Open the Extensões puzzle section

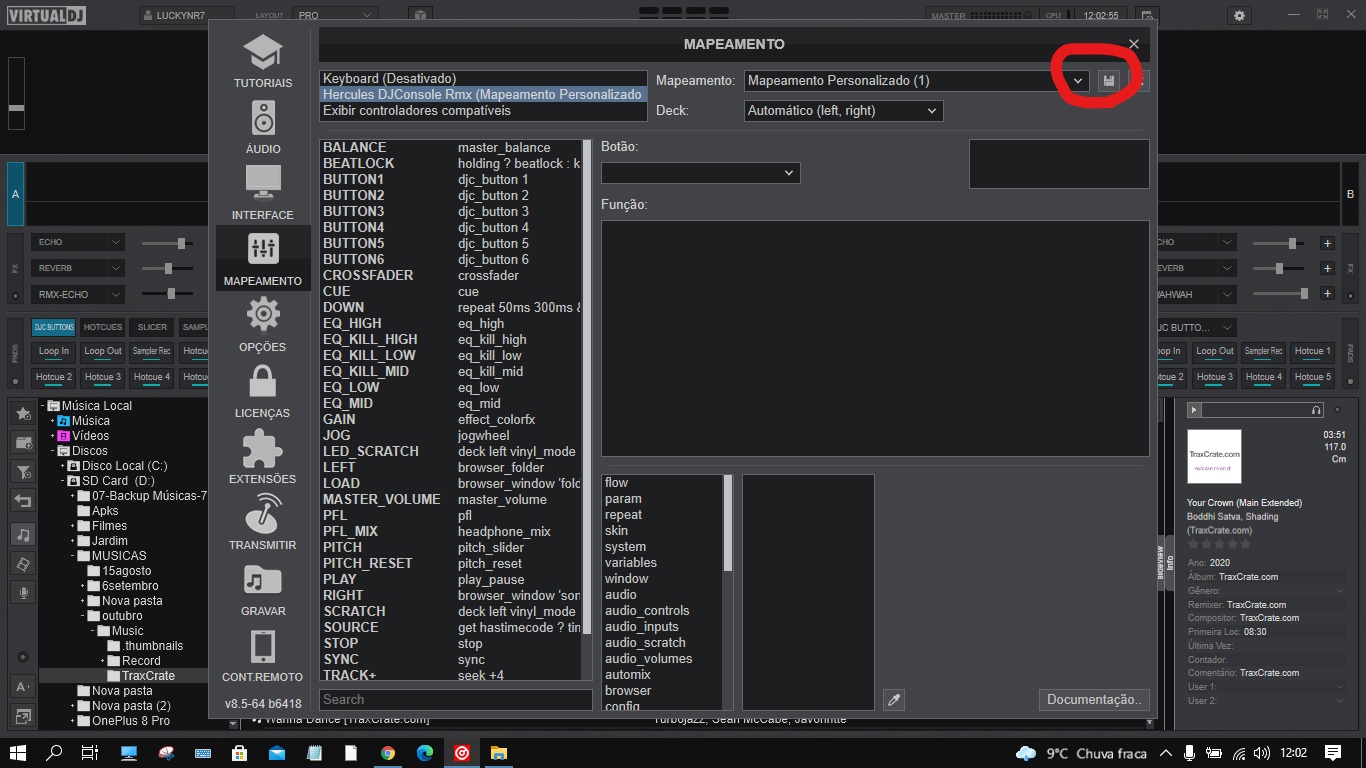tap(263, 457)
